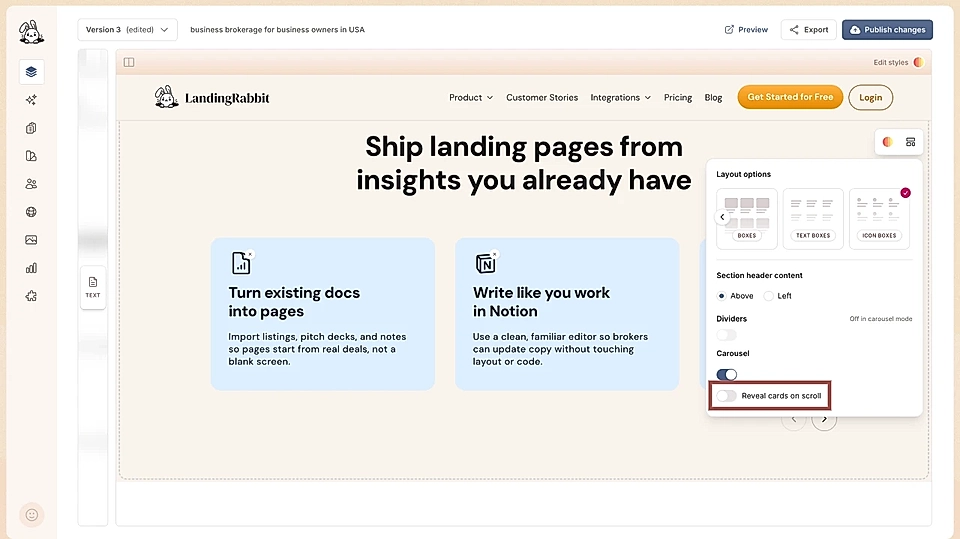The width and height of the screenshot is (960, 539).
Task: Toggle the Dividers switch
Action: [727, 335]
